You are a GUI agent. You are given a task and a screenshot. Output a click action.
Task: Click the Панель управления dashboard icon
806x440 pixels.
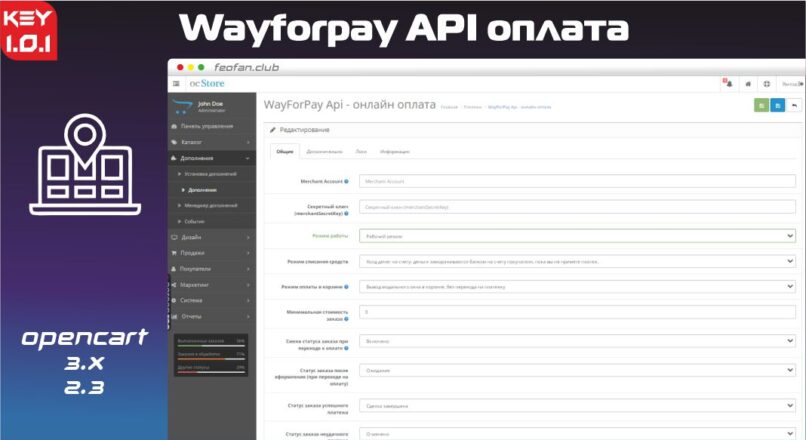[x=174, y=126]
